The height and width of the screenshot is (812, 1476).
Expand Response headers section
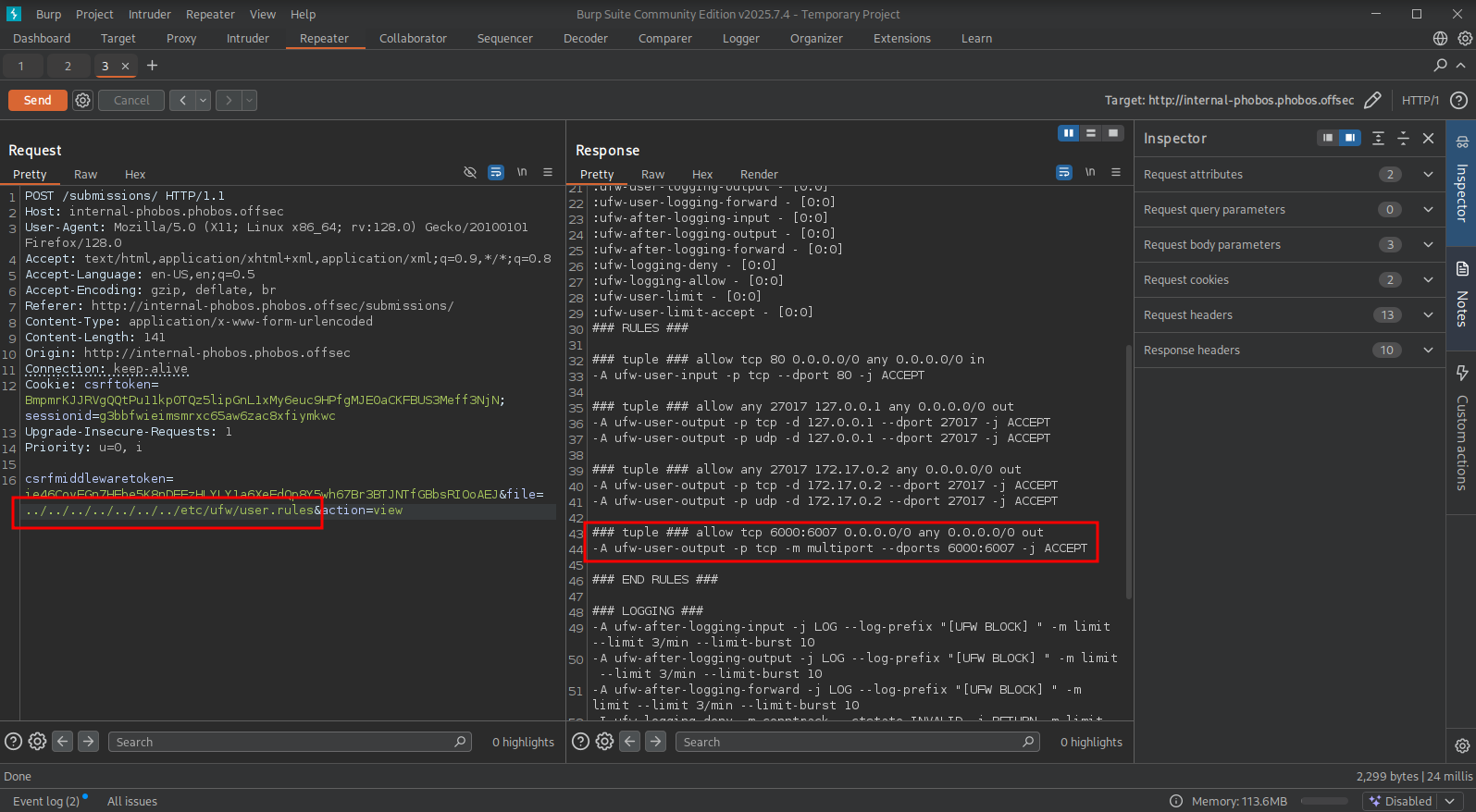pos(1428,350)
